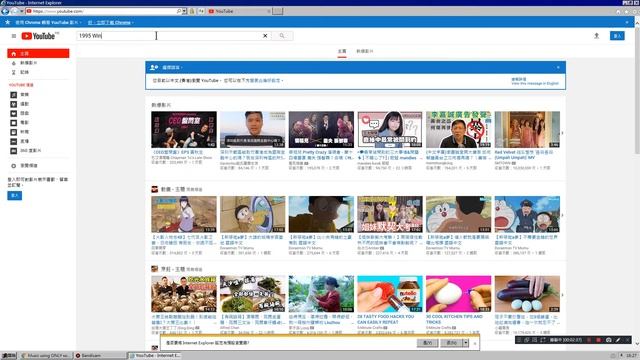Click the pause button on Bandicam recording bar
The image size is (640, 360).
point(589,340)
